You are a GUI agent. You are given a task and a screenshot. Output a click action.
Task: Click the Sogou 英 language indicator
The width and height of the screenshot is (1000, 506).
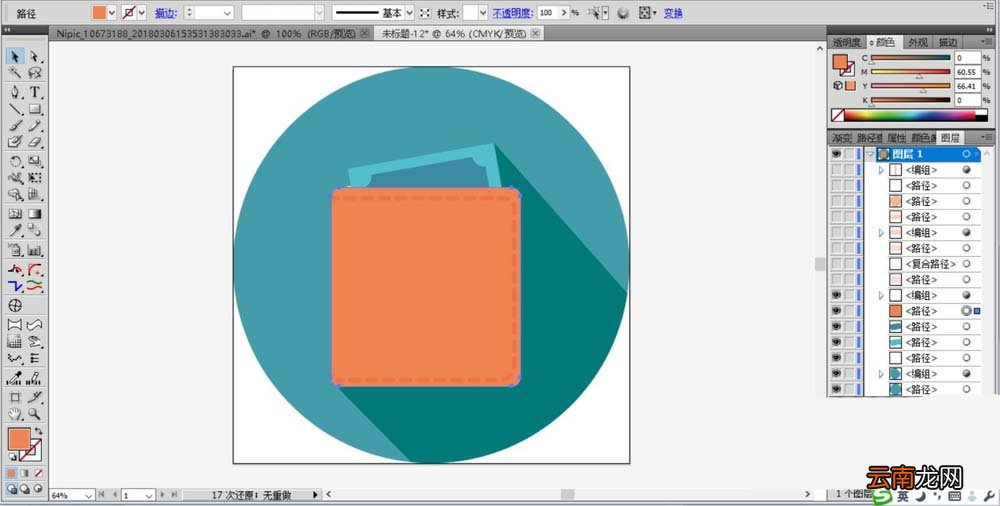pyautogui.click(x=902, y=496)
